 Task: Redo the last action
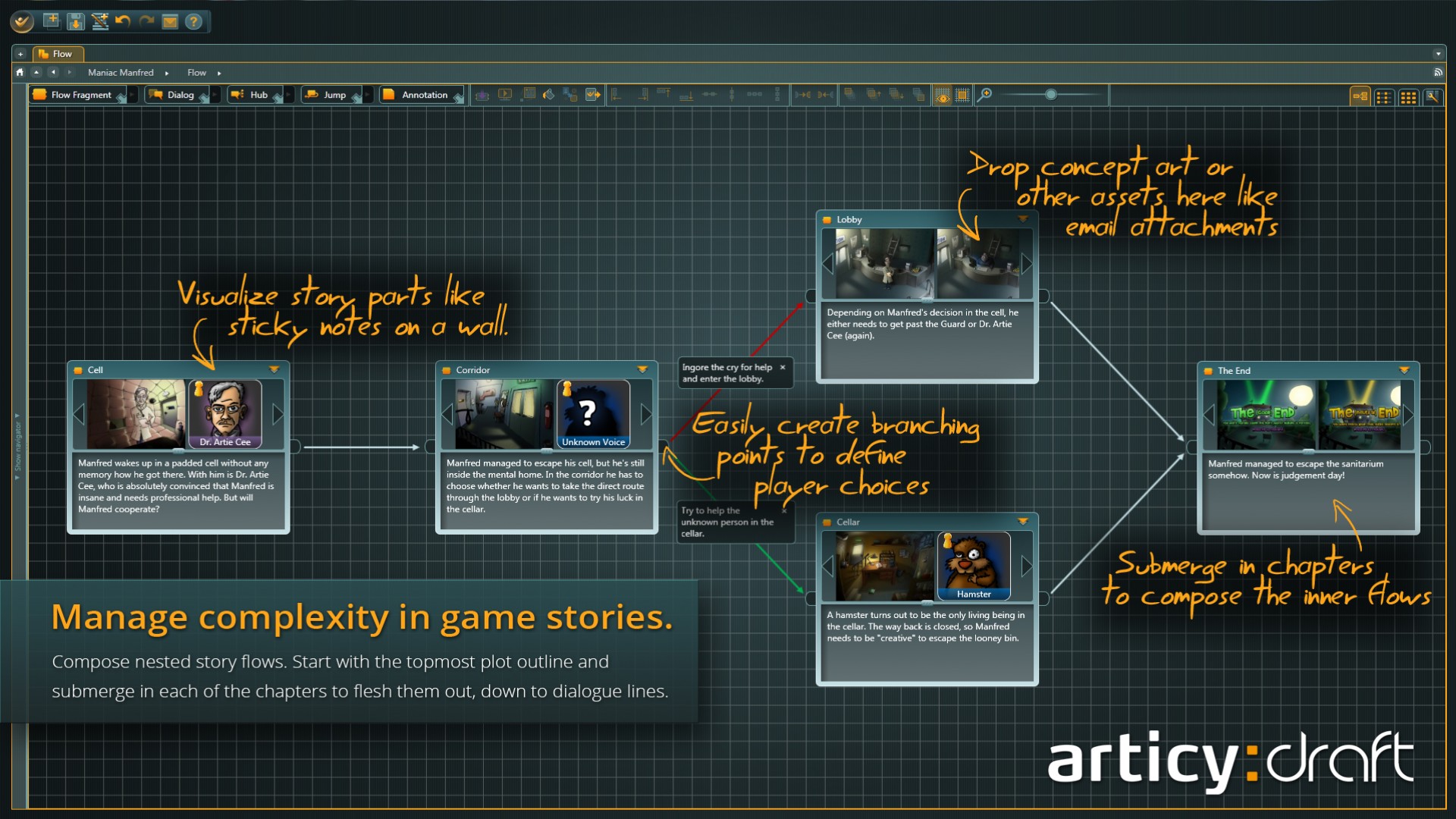click(146, 21)
